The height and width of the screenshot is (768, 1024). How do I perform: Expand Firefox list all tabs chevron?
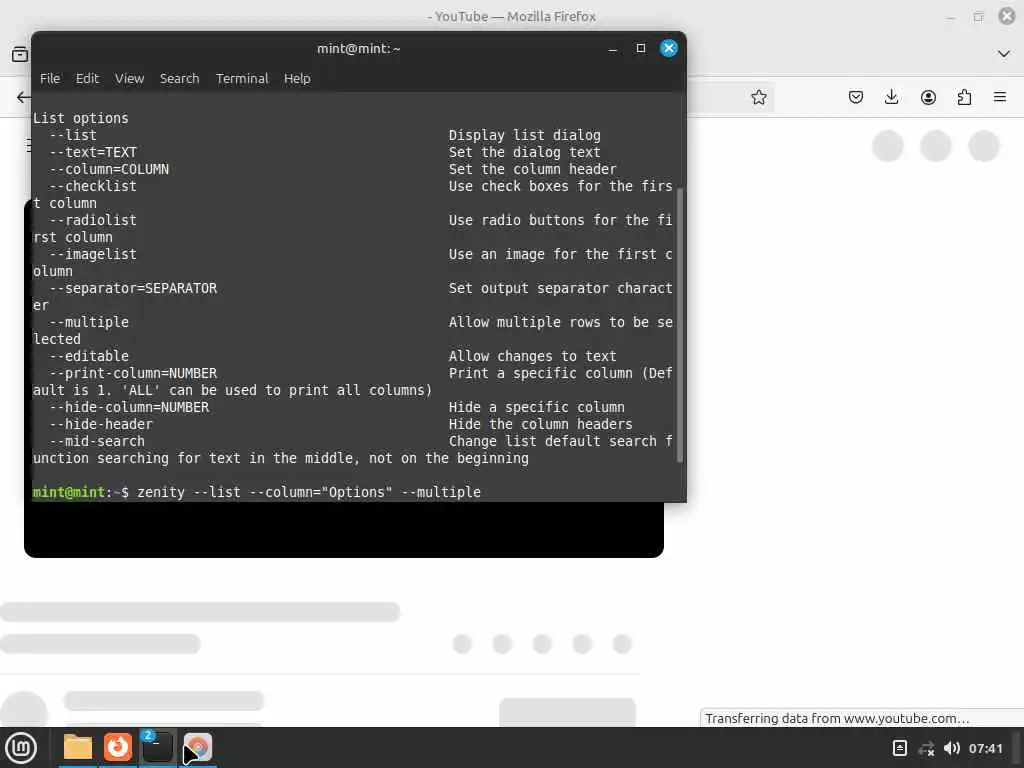[1004, 54]
